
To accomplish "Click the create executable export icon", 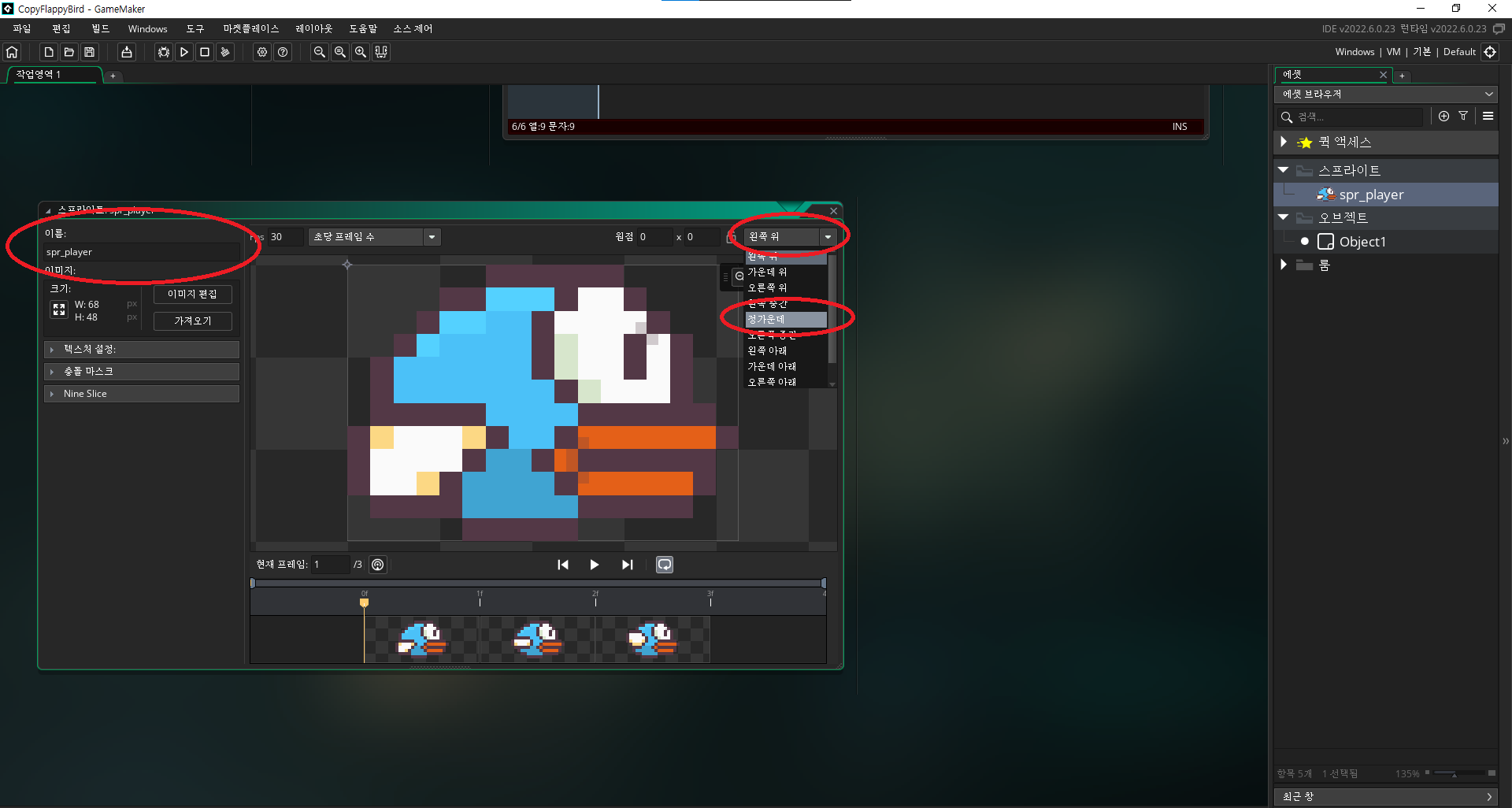I will click(127, 52).
